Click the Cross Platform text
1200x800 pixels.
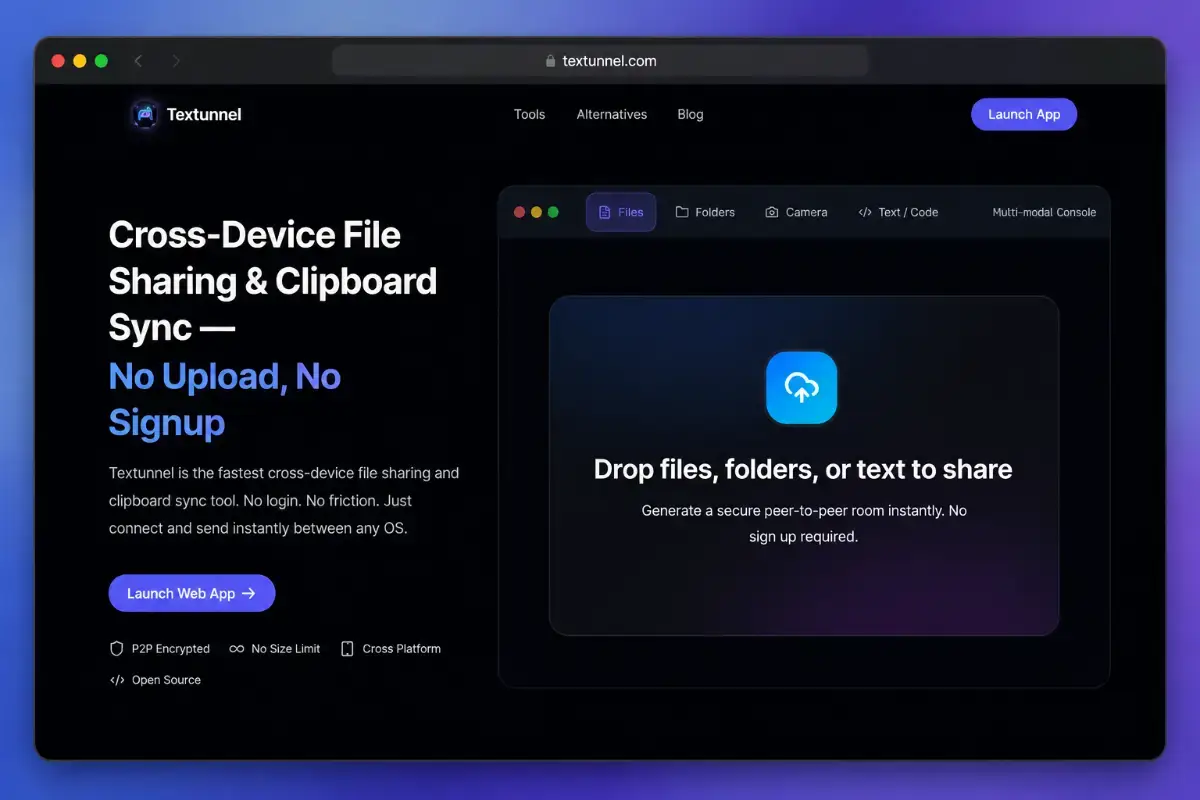(402, 649)
